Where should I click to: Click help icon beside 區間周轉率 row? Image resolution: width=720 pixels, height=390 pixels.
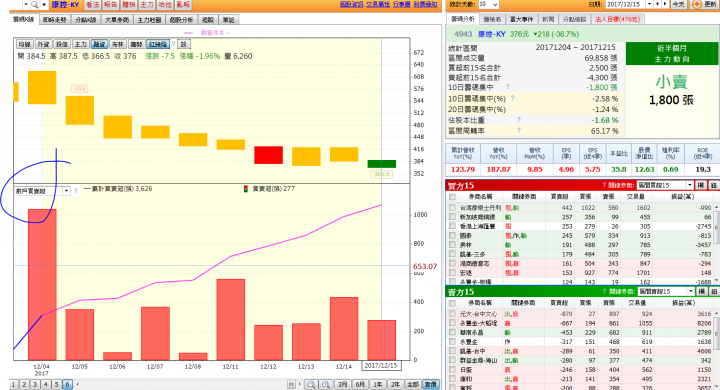coord(518,130)
